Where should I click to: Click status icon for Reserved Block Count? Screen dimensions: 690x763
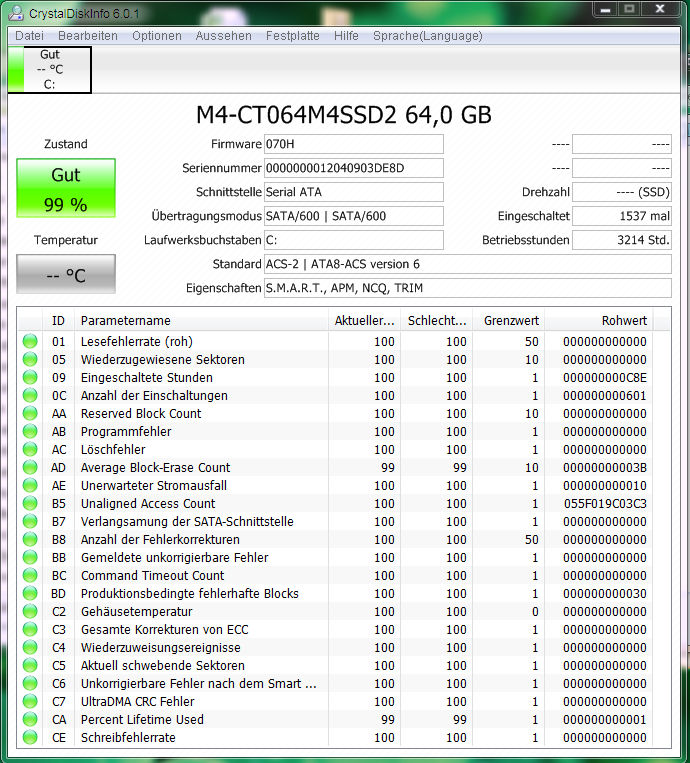[x=30, y=413]
